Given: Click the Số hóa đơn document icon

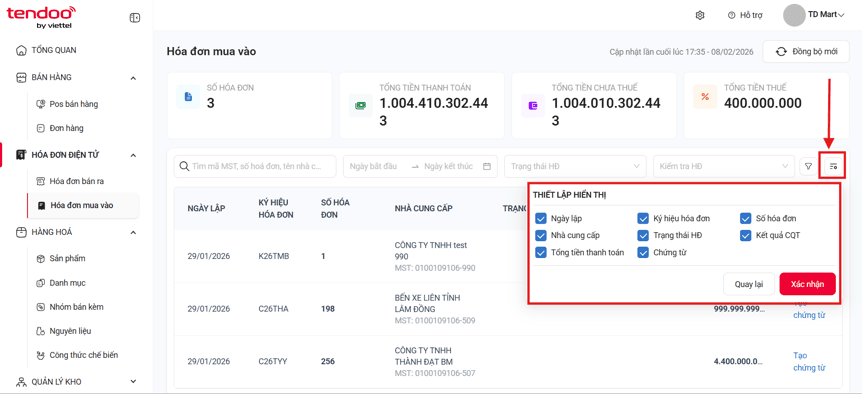Looking at the screenshot, I should click(188, 97).
